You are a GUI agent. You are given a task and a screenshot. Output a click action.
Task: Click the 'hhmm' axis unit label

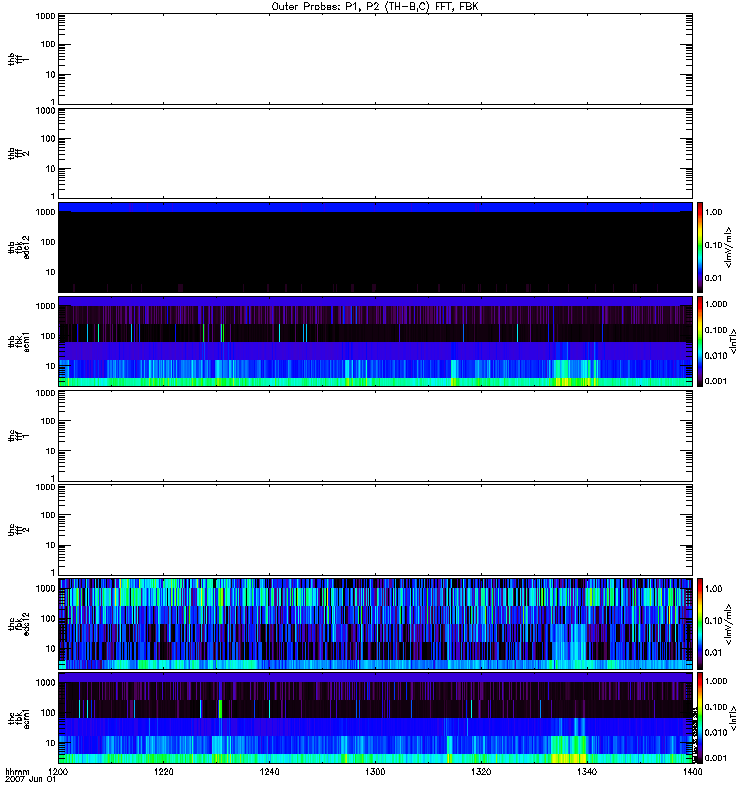point(17,771)
